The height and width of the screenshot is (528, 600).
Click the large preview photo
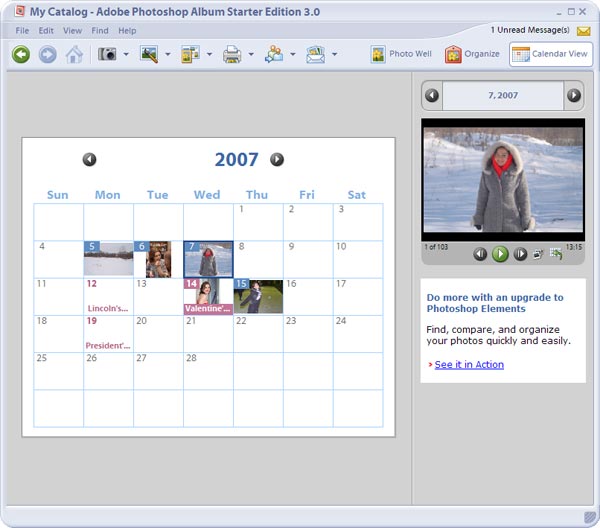(503, 179)
